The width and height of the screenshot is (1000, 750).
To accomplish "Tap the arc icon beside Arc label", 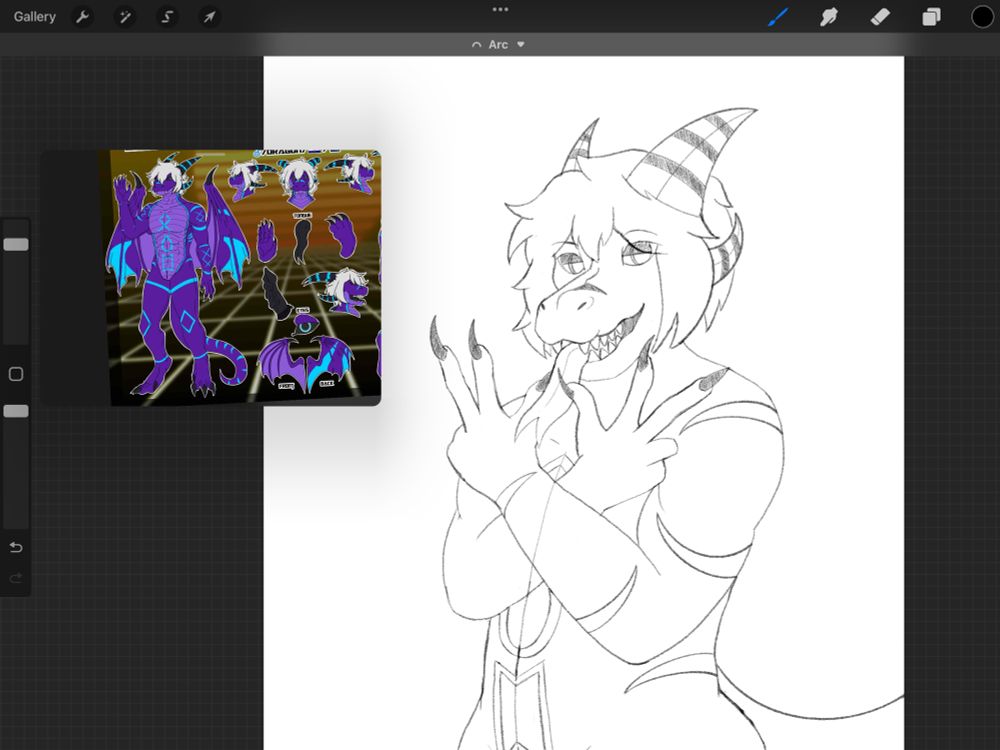I will [476, 45].
